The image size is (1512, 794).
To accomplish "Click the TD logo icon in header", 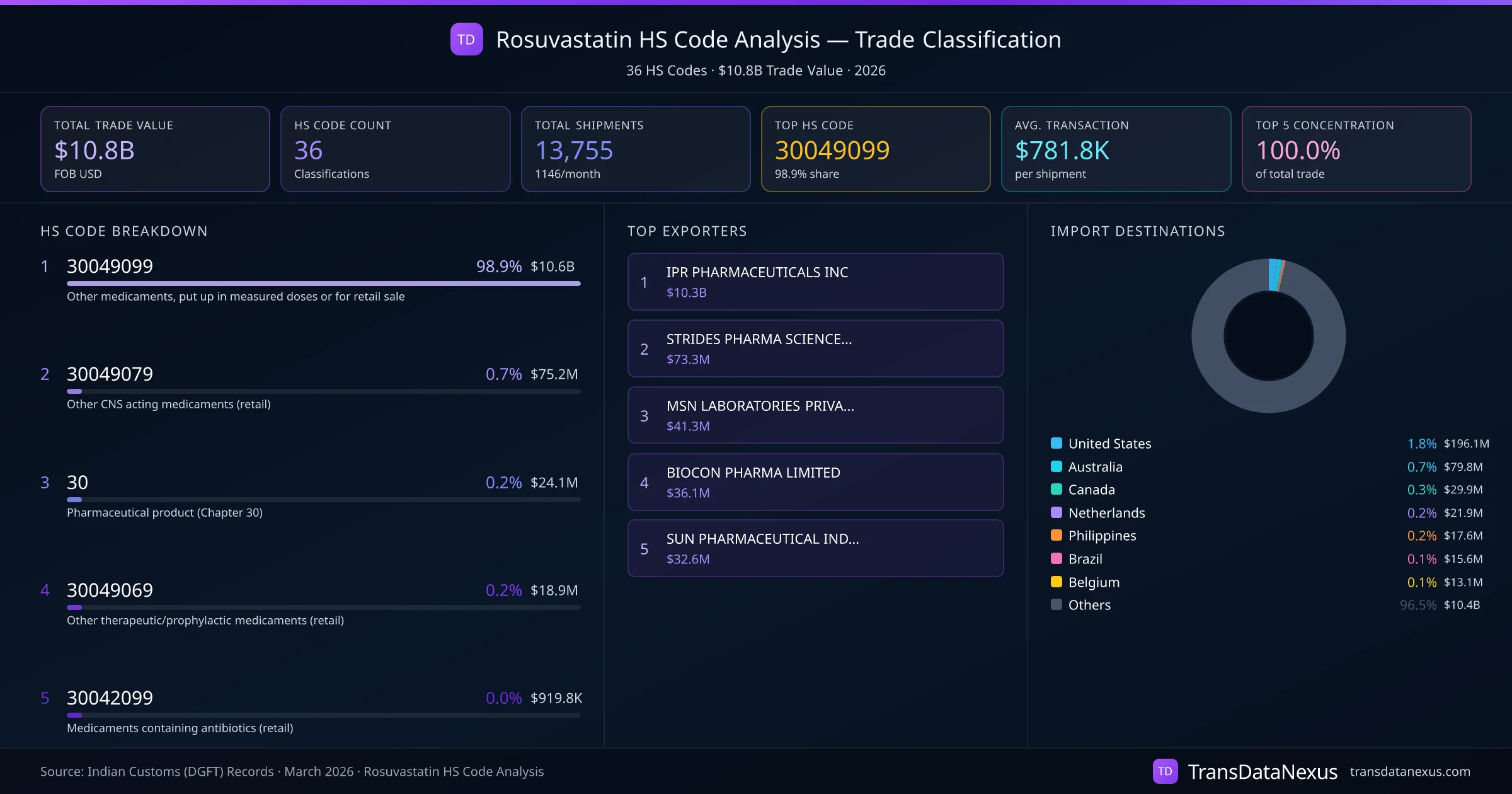I will (x=466, y=39).
